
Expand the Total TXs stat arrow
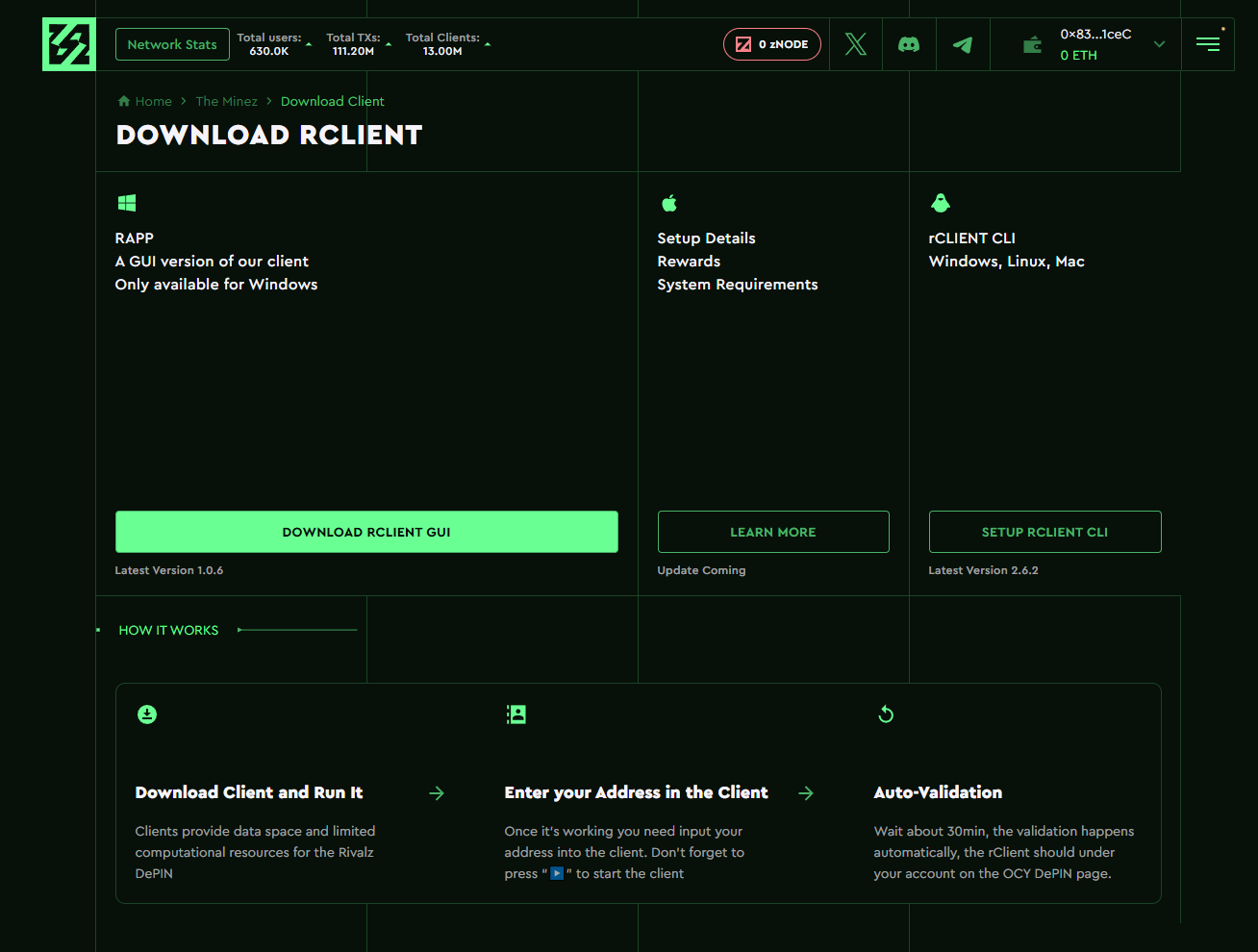[x=388, y=44]
